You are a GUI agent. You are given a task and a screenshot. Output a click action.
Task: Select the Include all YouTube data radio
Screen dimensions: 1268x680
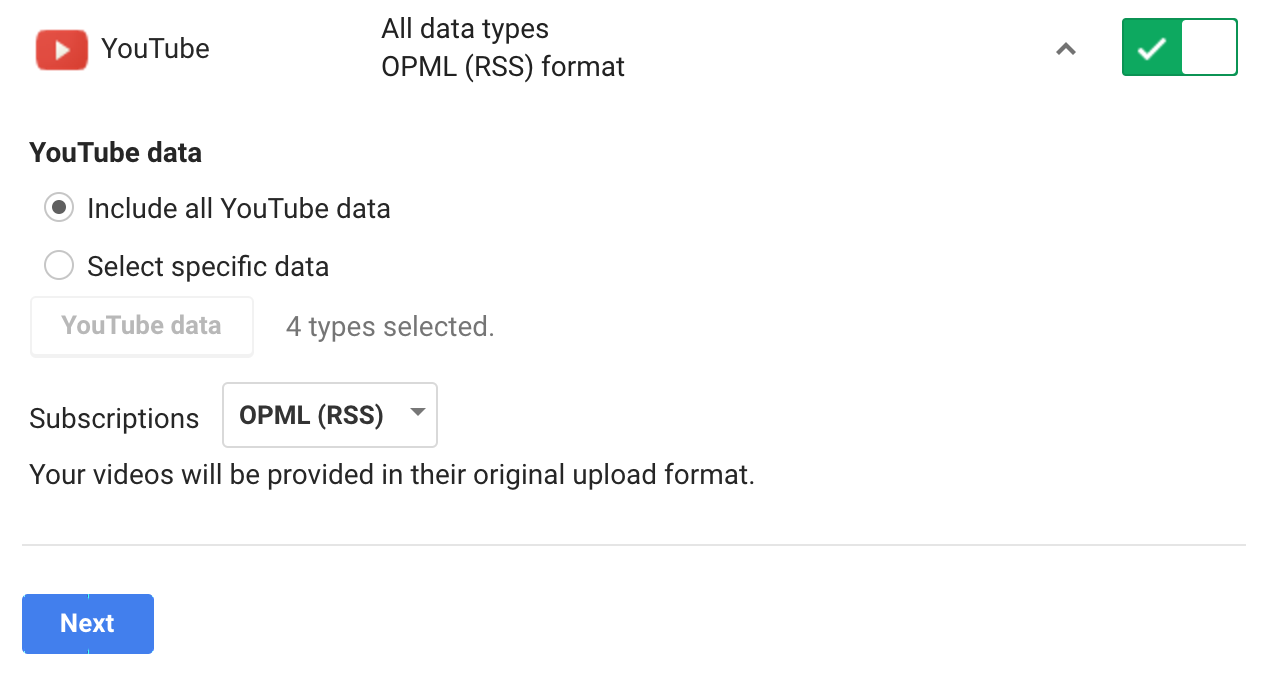pos(59,208)
